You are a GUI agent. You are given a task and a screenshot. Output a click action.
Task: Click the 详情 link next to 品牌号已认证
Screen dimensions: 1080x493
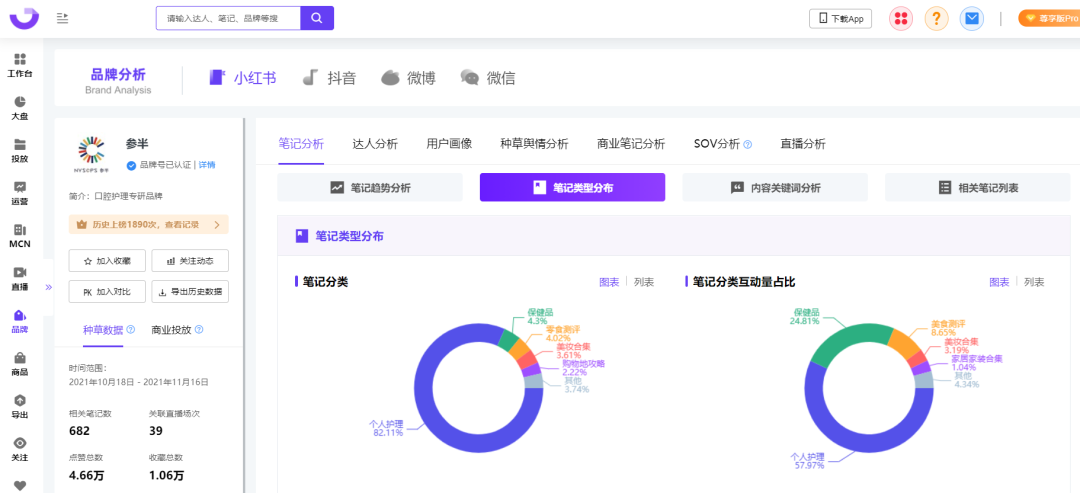point(207,165)
